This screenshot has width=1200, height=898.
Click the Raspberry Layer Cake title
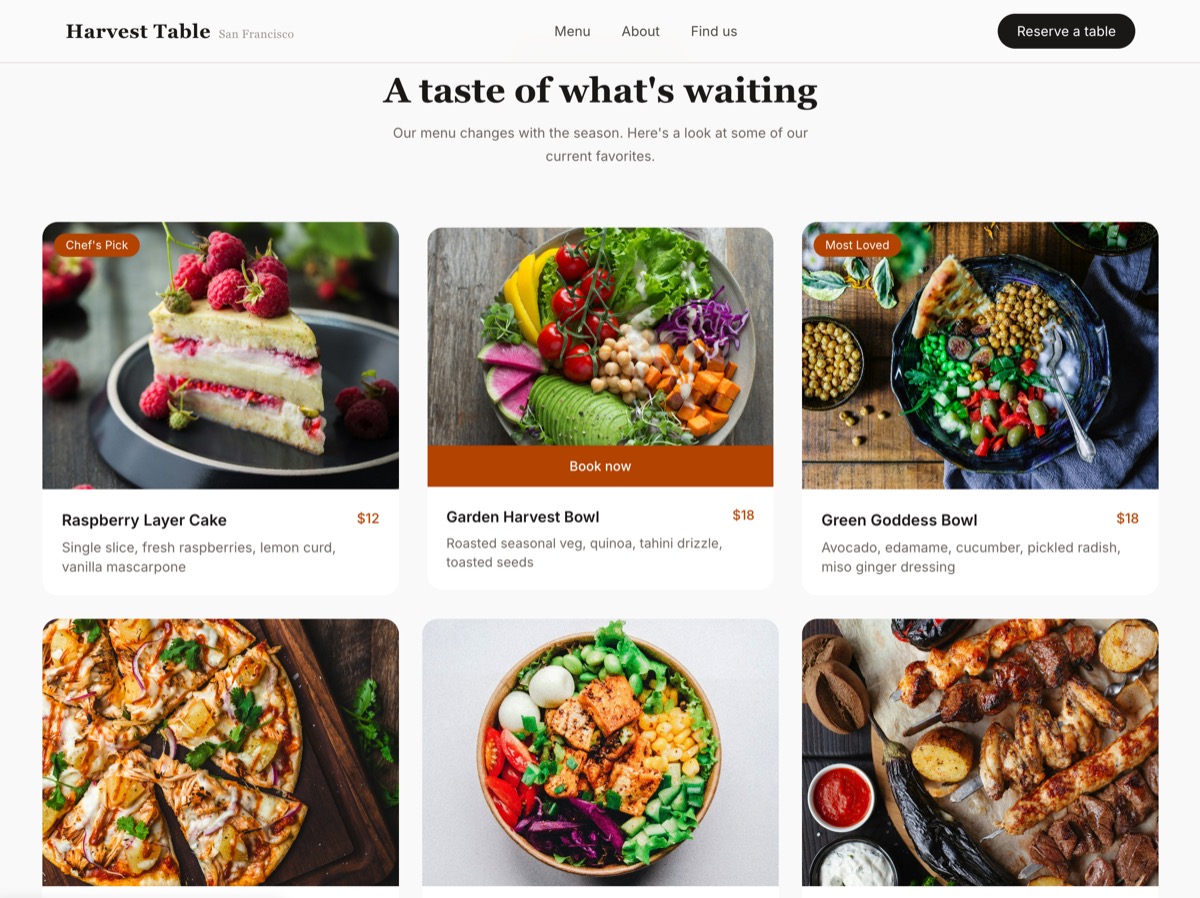144,520
